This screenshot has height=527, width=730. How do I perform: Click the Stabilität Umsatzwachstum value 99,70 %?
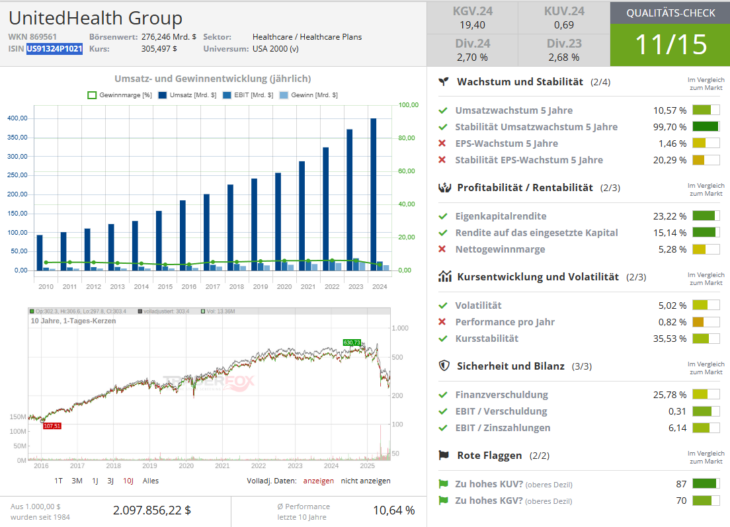tap(669, 127)
